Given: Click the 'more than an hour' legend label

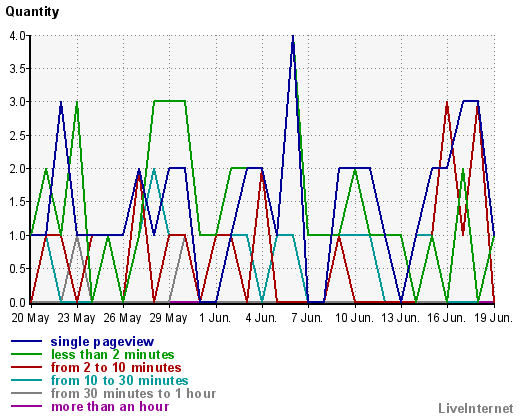Looking at the screenshot, I should (110, 407).
